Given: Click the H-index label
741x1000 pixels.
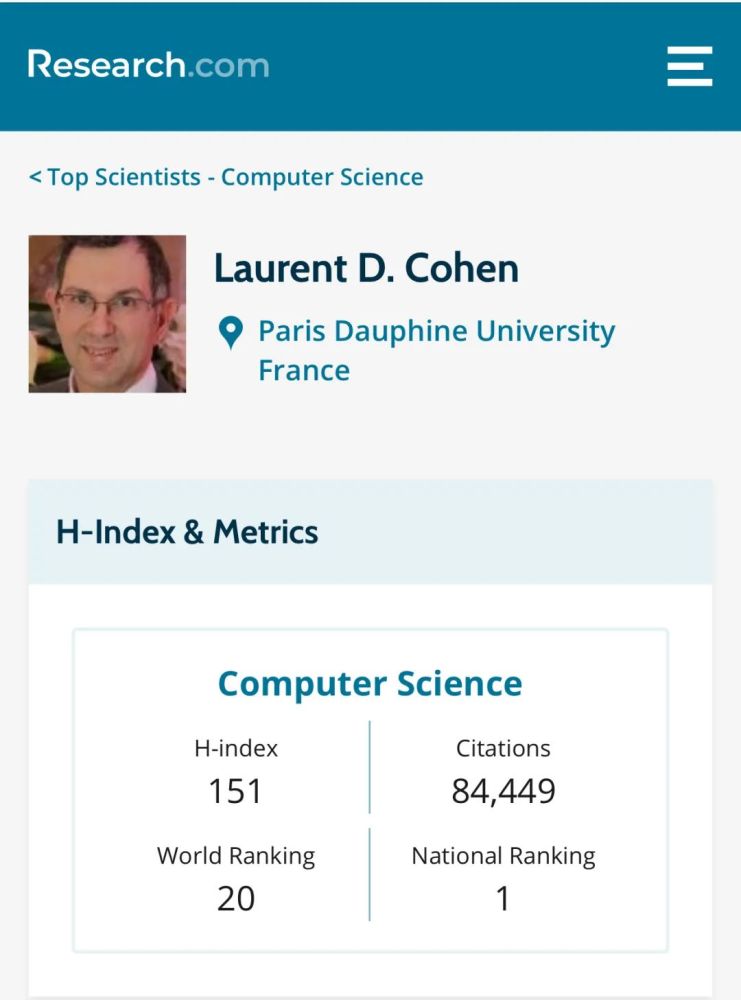Looking at the screenshot, I should (236, 748).
